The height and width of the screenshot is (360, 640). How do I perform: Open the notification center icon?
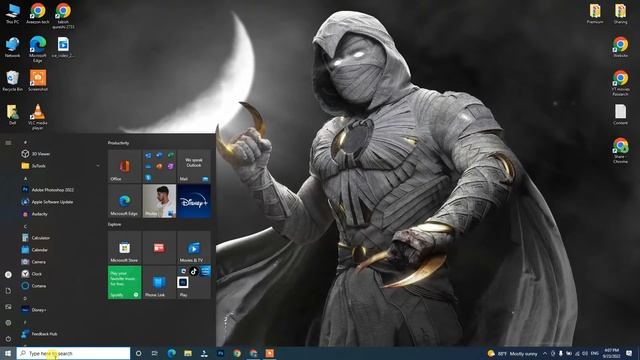click(629, 353)
